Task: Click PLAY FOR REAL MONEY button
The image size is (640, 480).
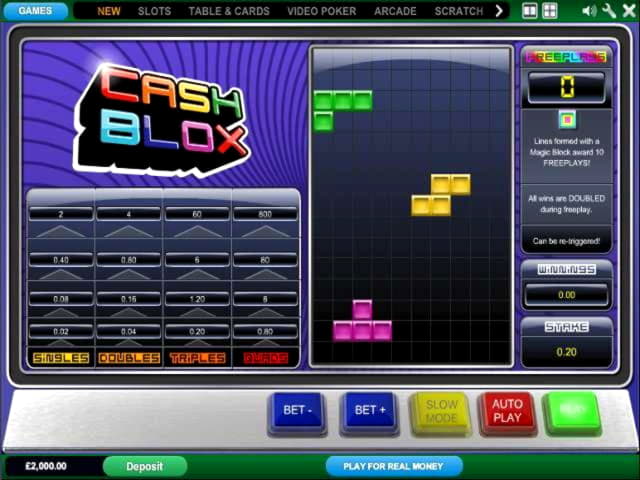Action: 393,466
